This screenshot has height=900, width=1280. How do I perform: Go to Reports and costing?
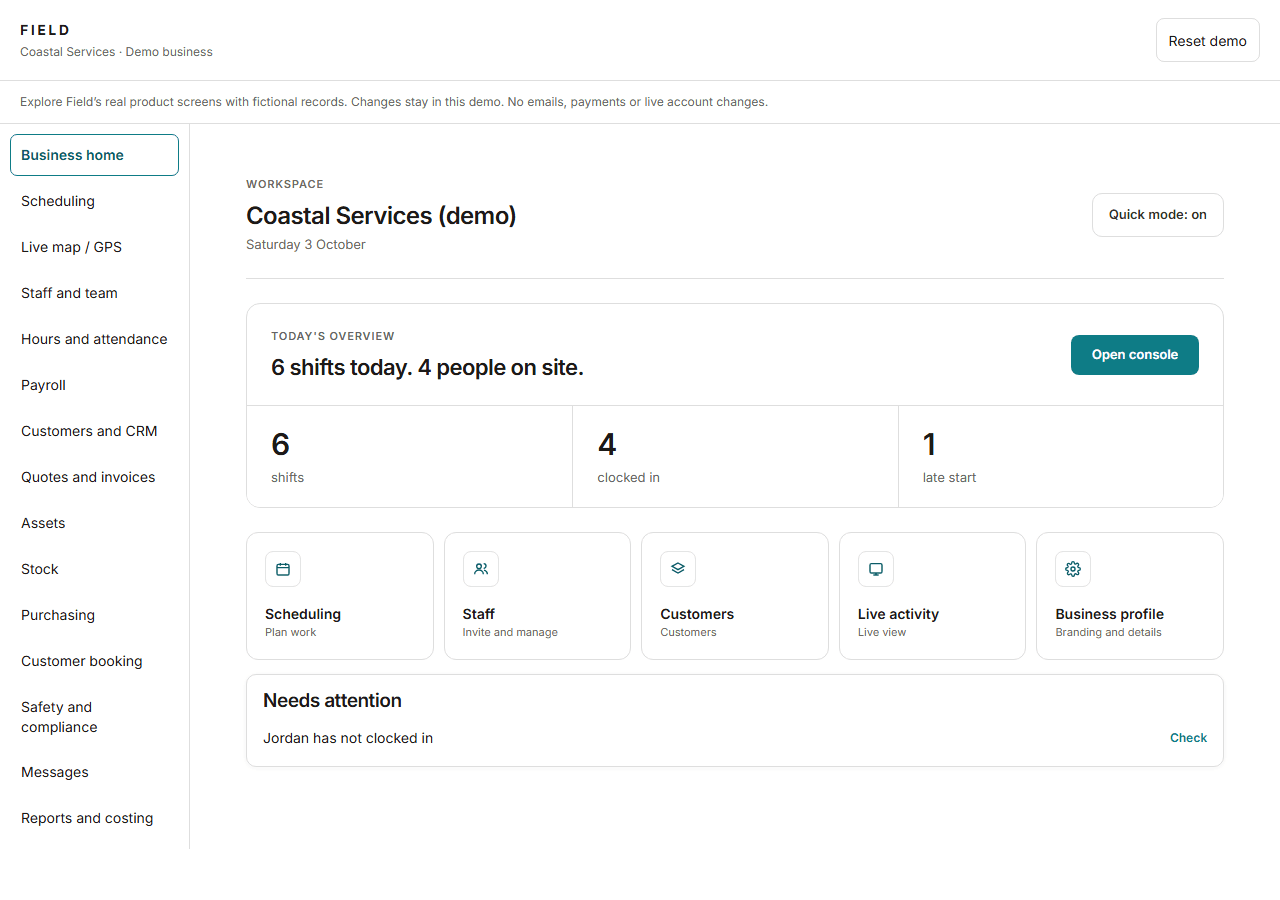[94, 818]
